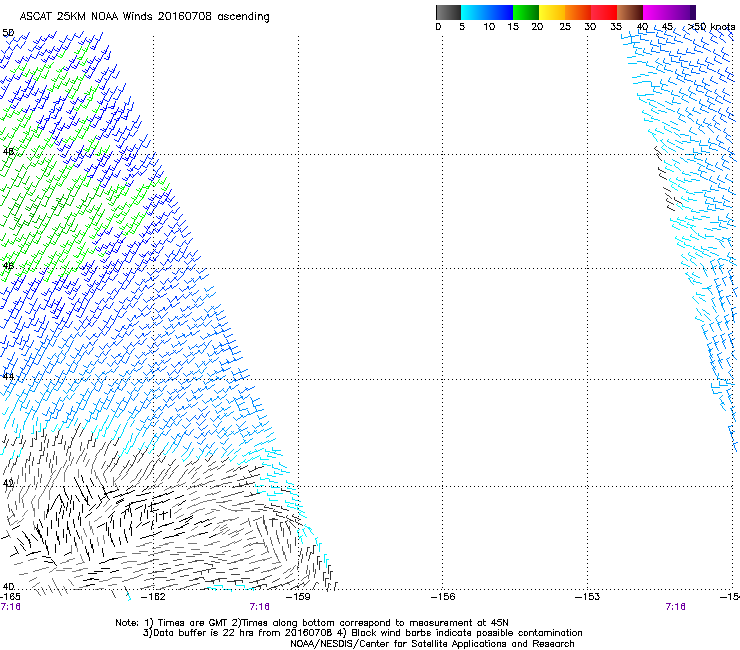Viewport: 740px width, 650px height.
Task: Click the latitude label '46'
Action: pyautogui.click(x=8, y=266)
